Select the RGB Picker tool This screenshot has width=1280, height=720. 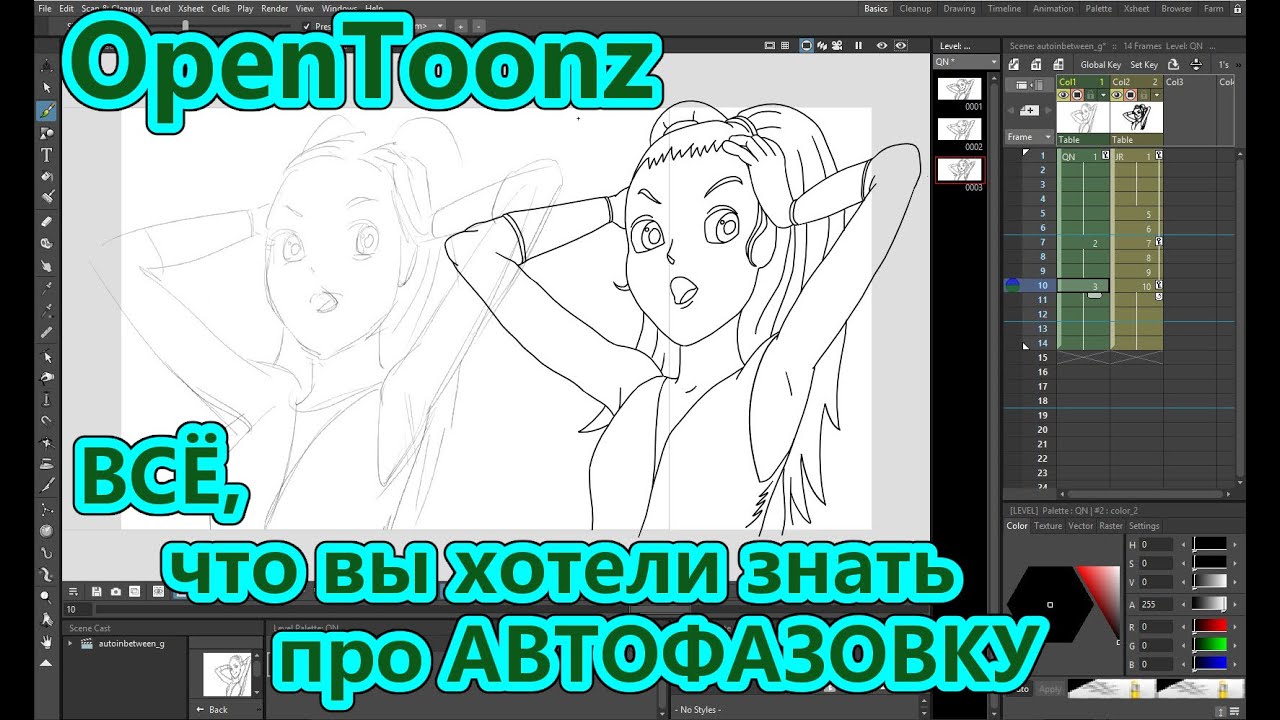(46, 310)
